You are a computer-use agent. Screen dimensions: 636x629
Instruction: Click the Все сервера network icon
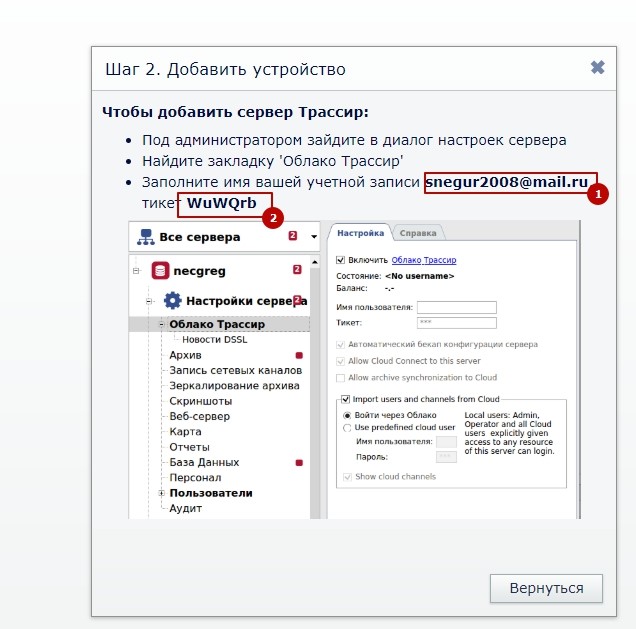[x=146, y=237]
